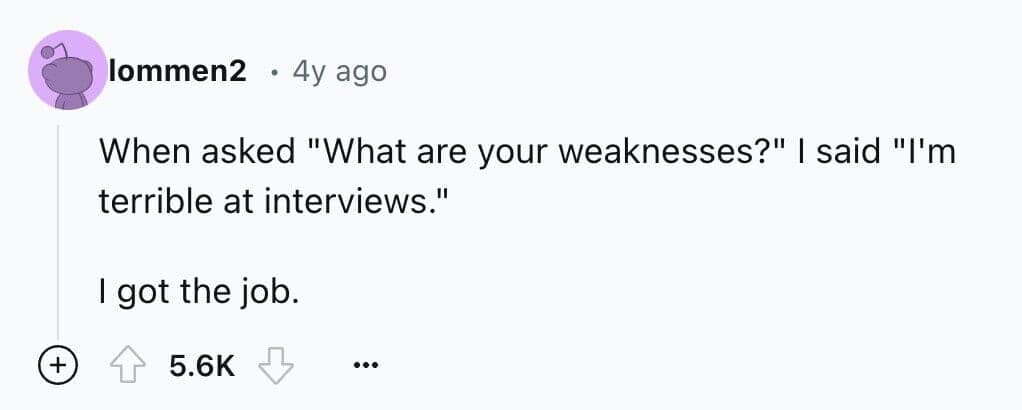Click the "4y ago" timestamp permalink
The image size is (1022, 410).
(x=339, y=72)
